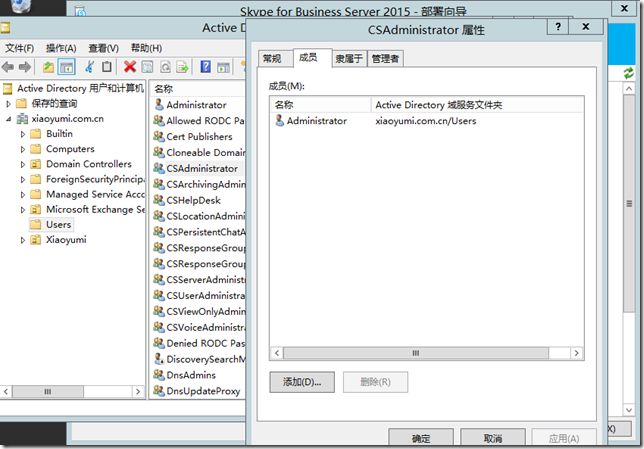The image size is (644, 449).
Task: Click the deployment wizard vertical scrollbar thumb
Action: [x=629, y=203]
